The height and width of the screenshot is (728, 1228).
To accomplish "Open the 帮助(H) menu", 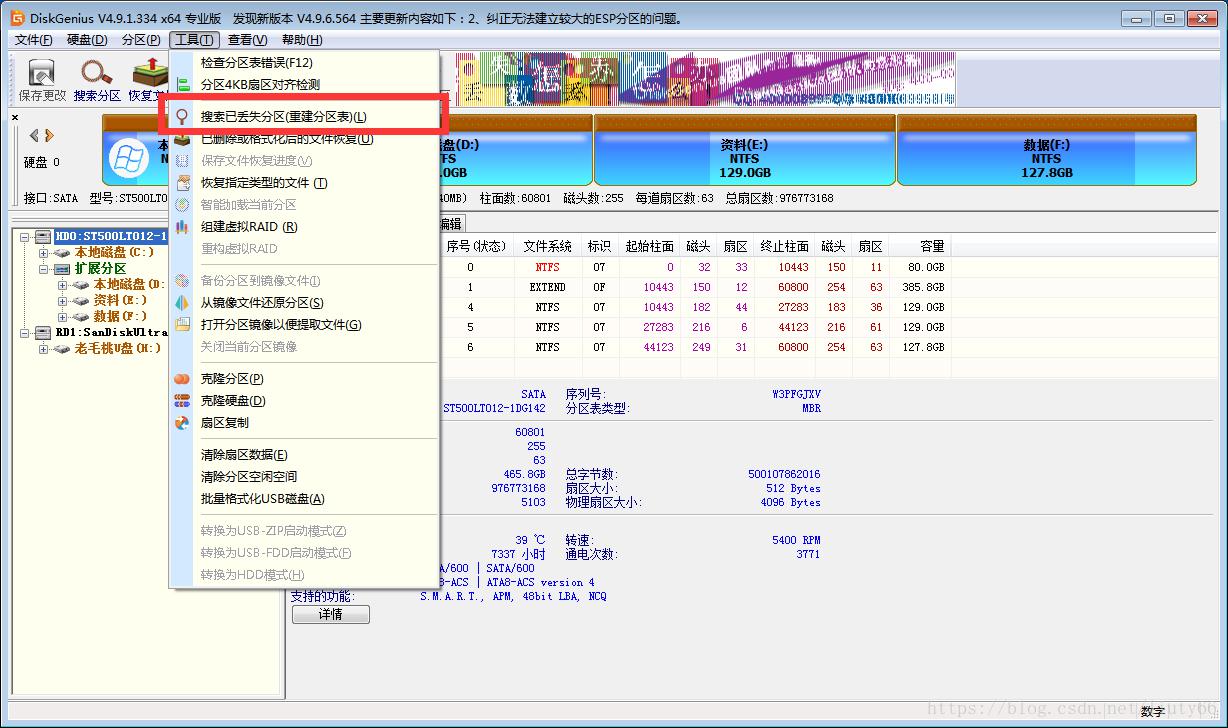I will [302, 40].
